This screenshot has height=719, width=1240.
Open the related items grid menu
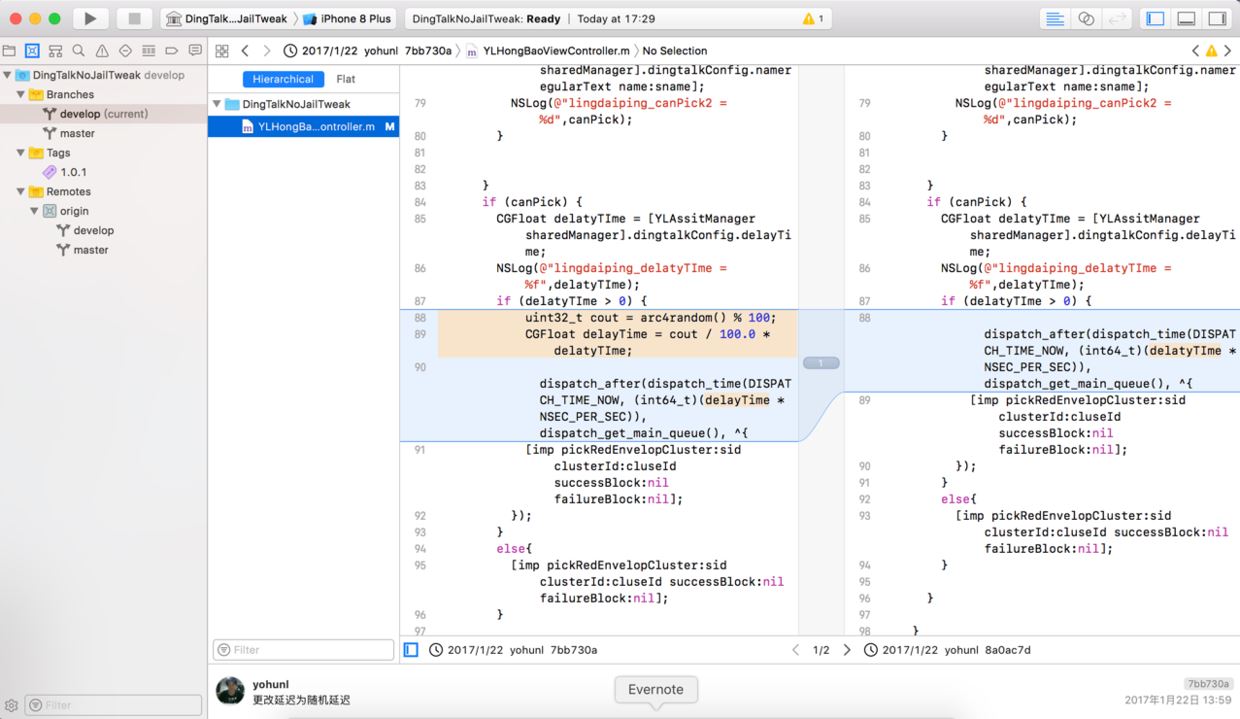pos(222,50)
